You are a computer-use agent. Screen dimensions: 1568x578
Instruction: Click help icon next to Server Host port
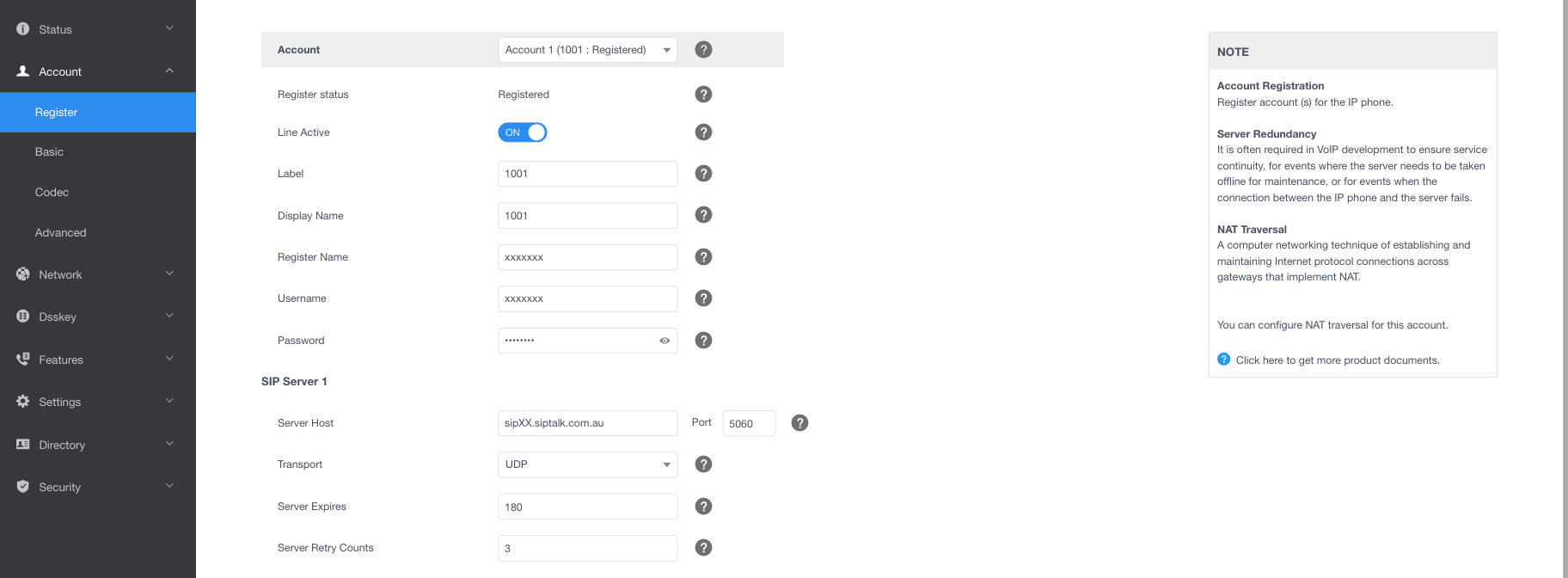click(x=799, y=423)
